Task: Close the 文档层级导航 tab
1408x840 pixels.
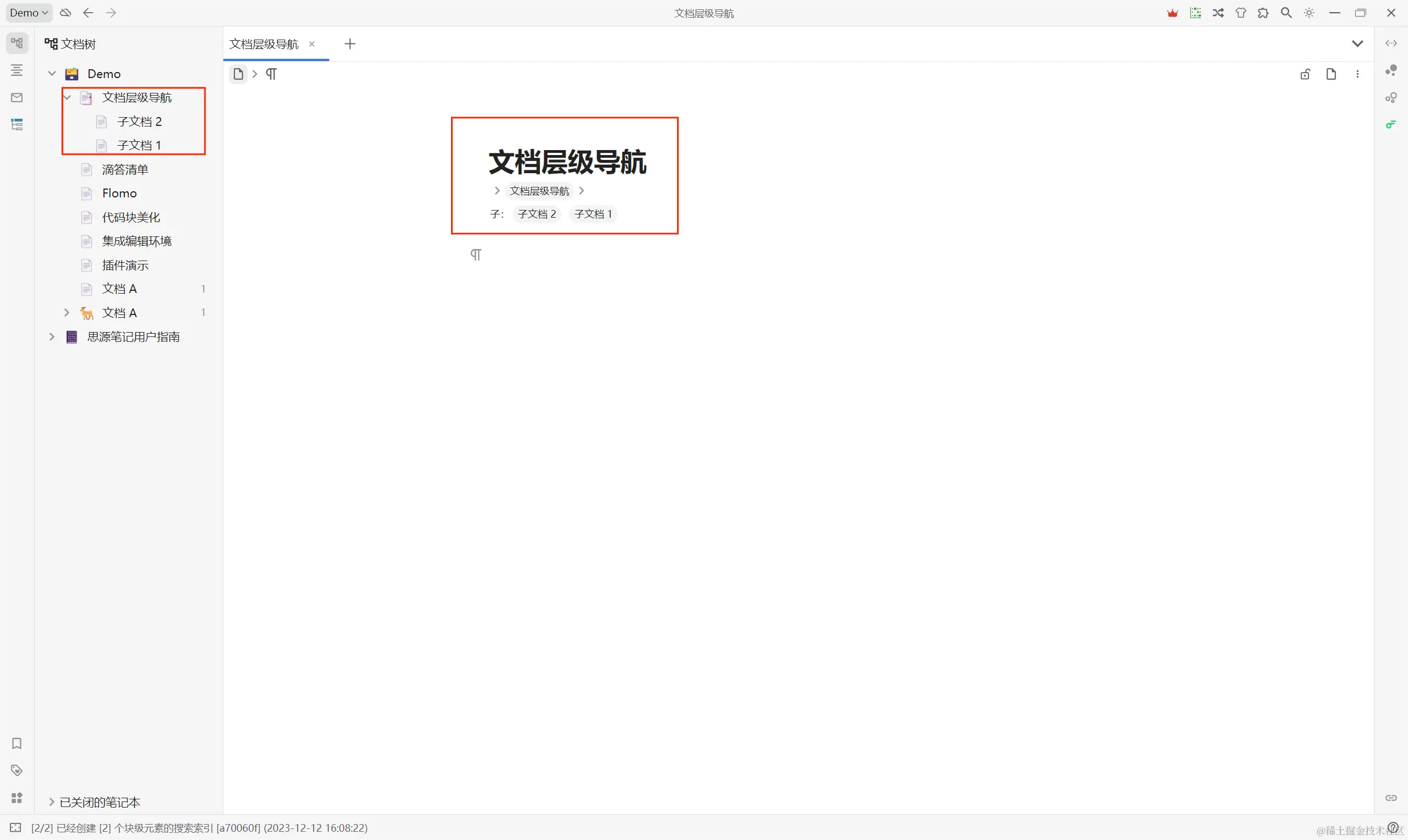Action: [311, 43]
